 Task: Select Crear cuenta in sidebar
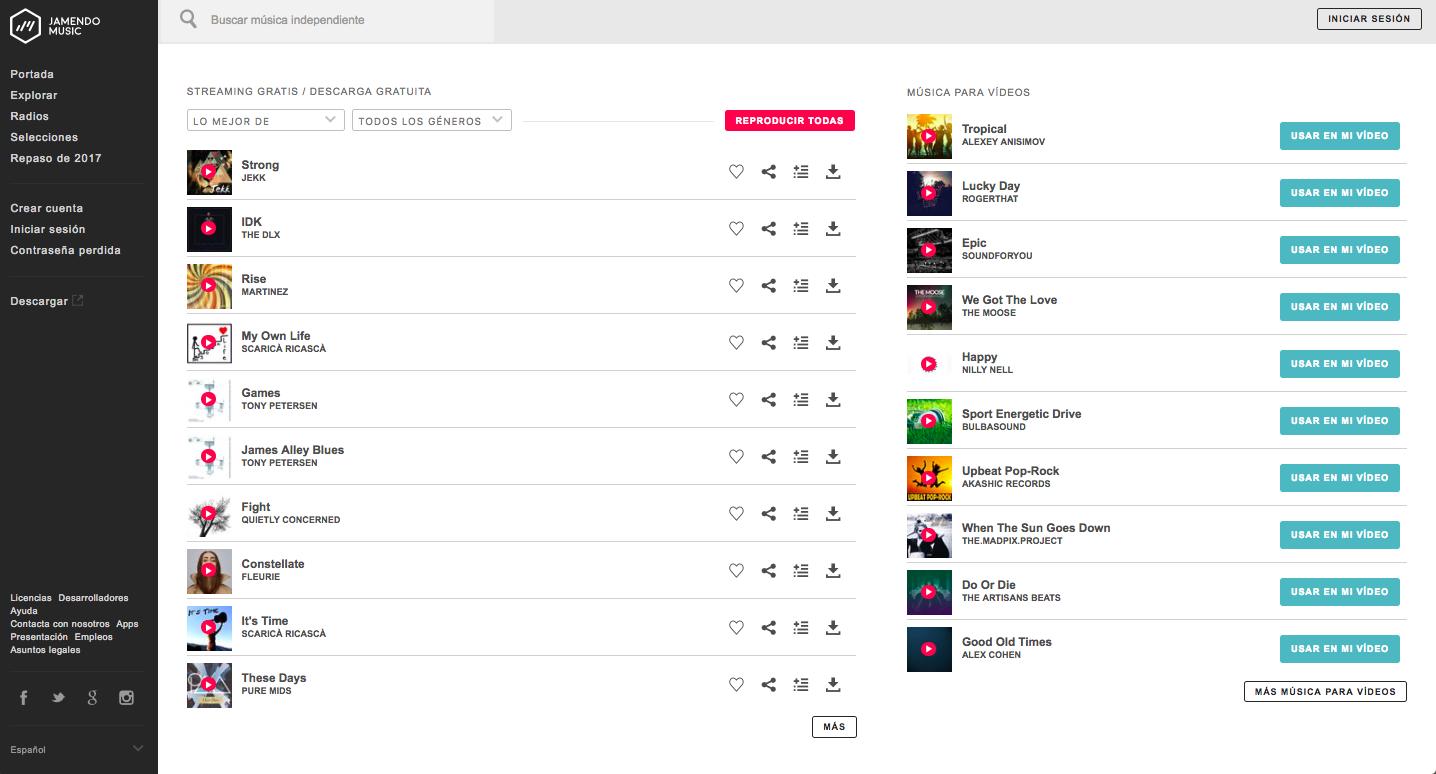(47, 208)
